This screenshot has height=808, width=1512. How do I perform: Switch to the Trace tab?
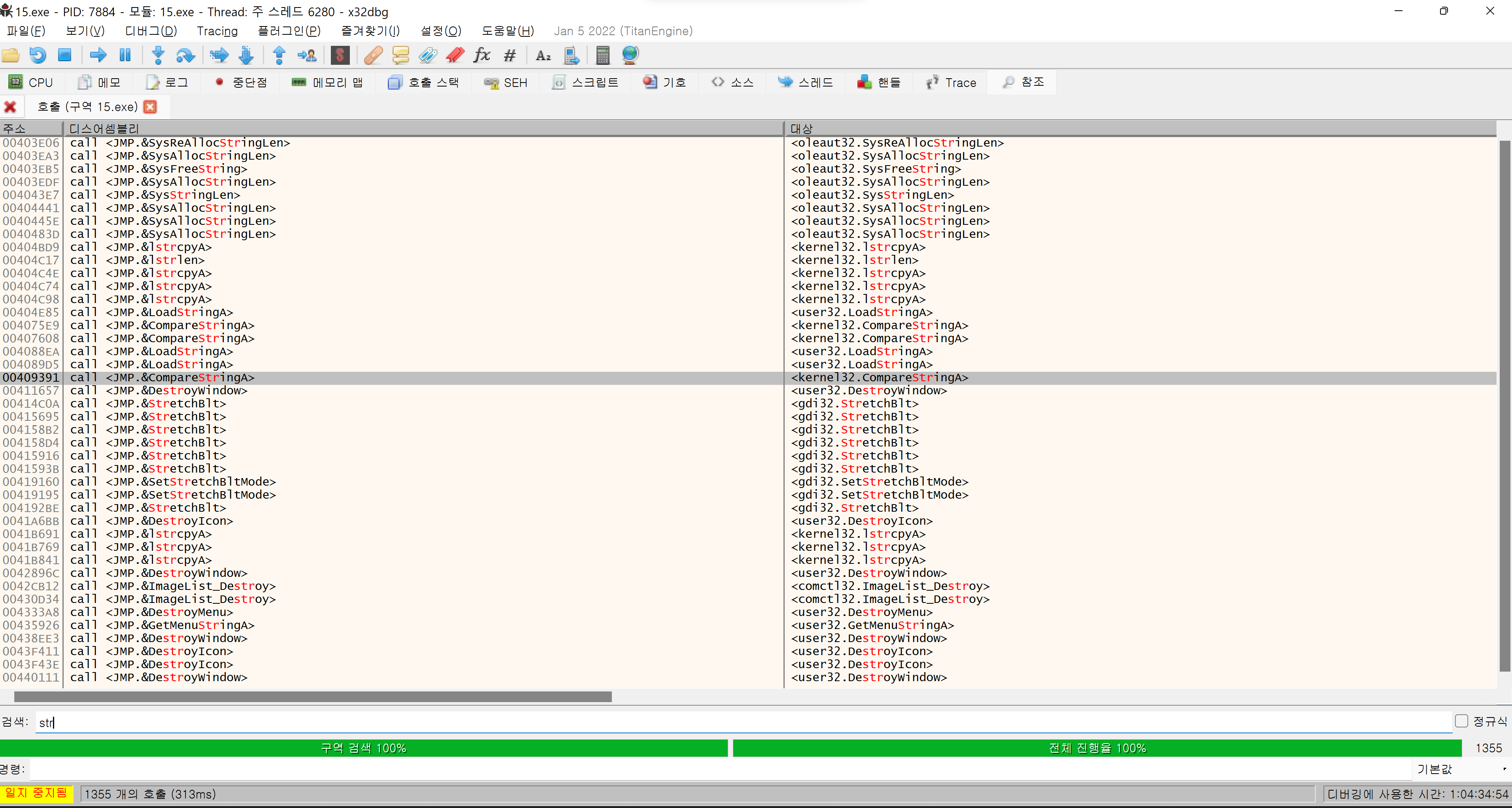[x=951, y=82]
